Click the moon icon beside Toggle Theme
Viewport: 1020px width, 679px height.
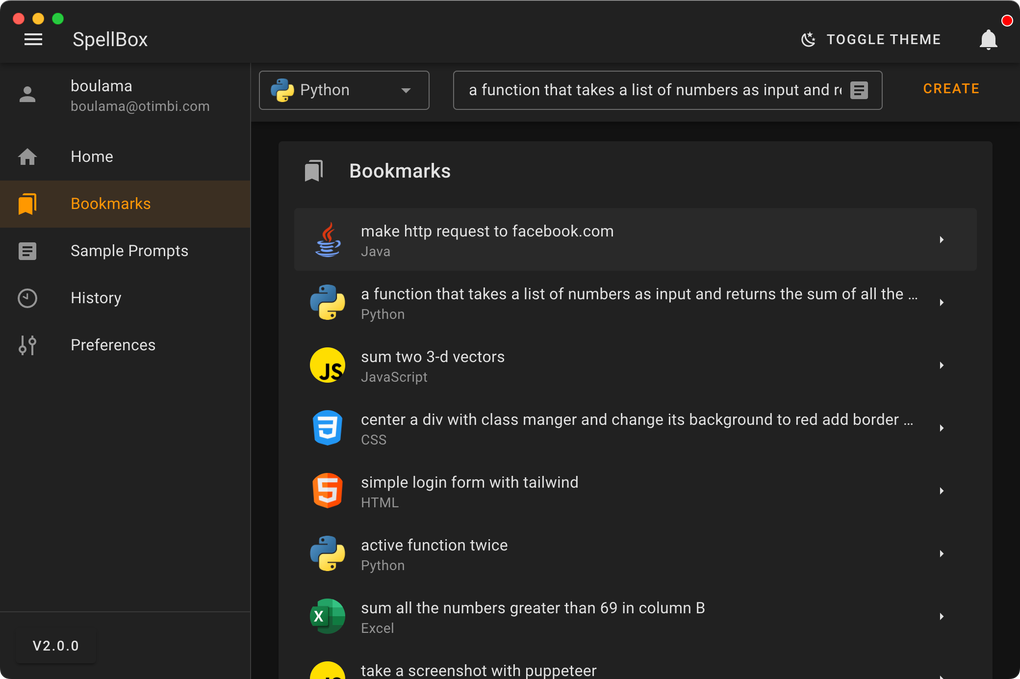pos(808,40)
